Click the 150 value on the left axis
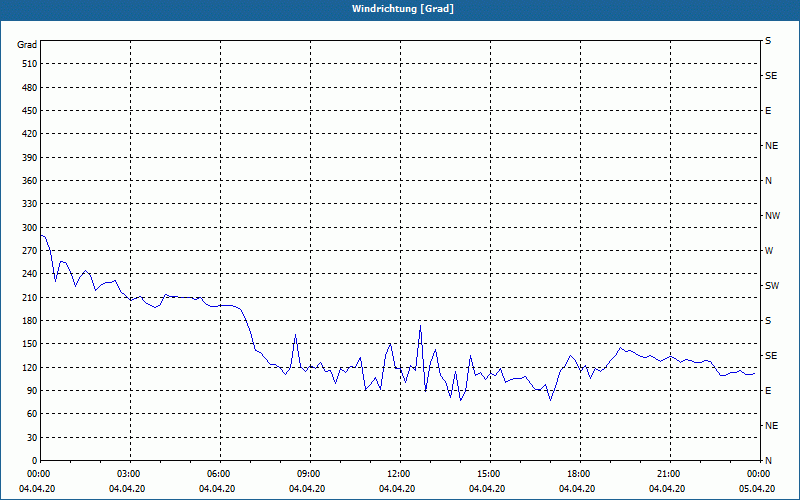The height and width of the screenshot is (500, 800). 30,344
